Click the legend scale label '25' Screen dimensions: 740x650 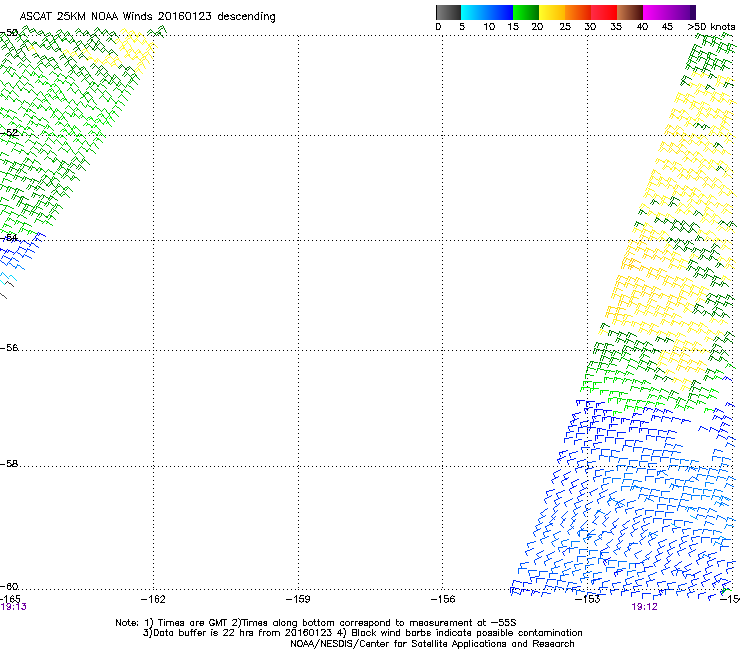click(x=565, y=27)
